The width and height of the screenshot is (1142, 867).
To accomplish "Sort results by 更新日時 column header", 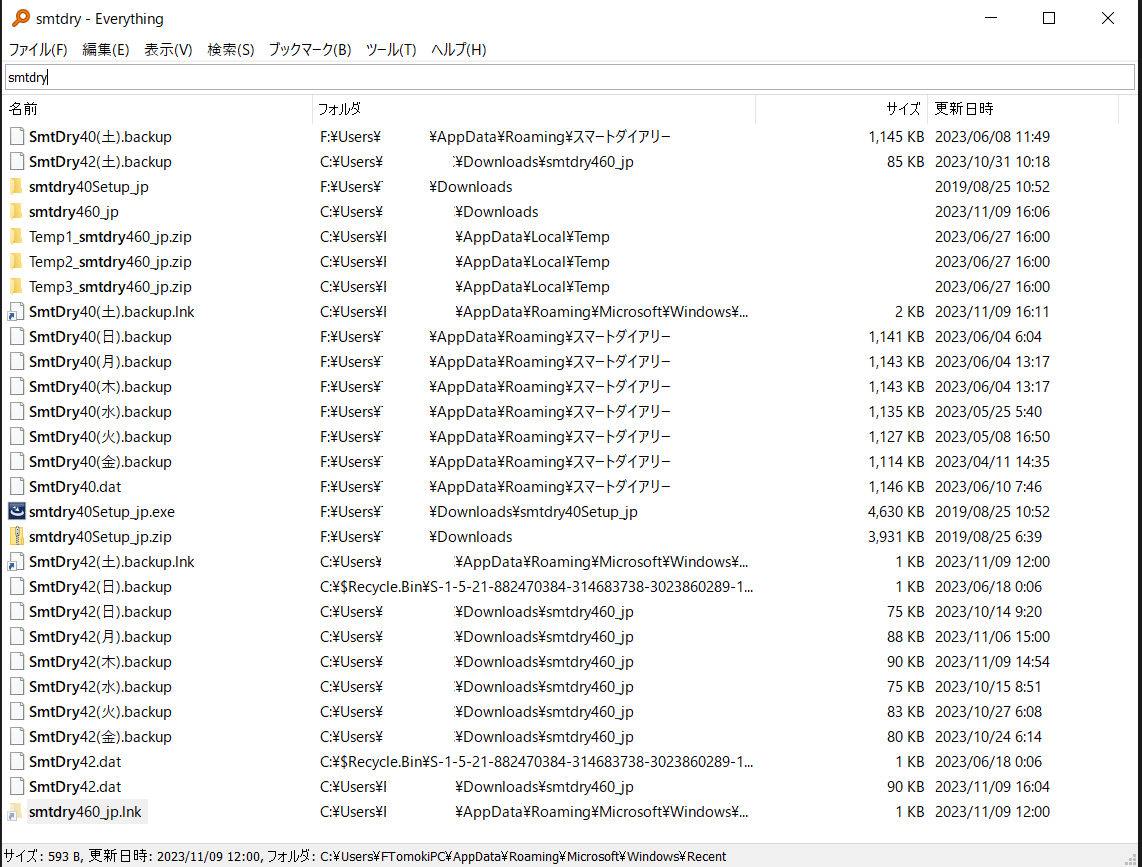I will (x=1023, y=109).
